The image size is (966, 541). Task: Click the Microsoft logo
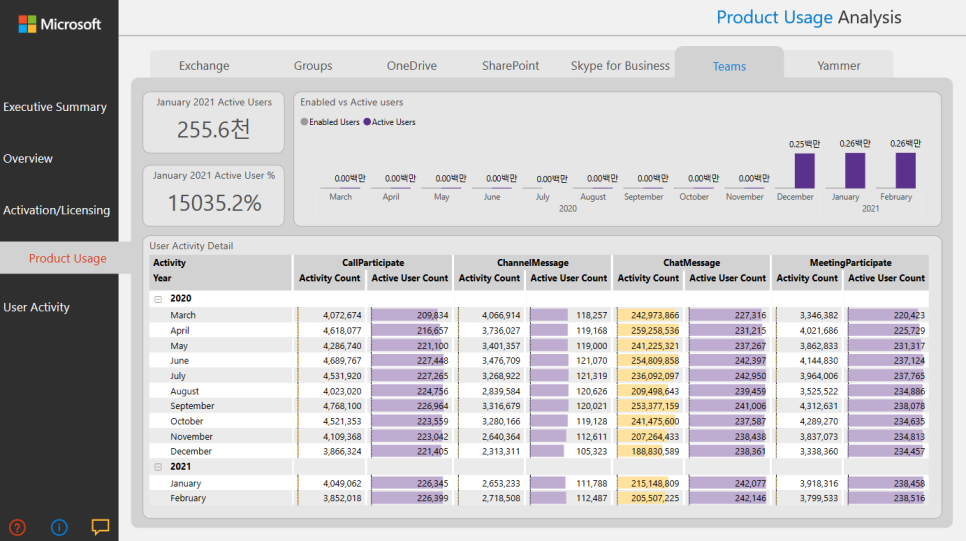pos(60,24)
